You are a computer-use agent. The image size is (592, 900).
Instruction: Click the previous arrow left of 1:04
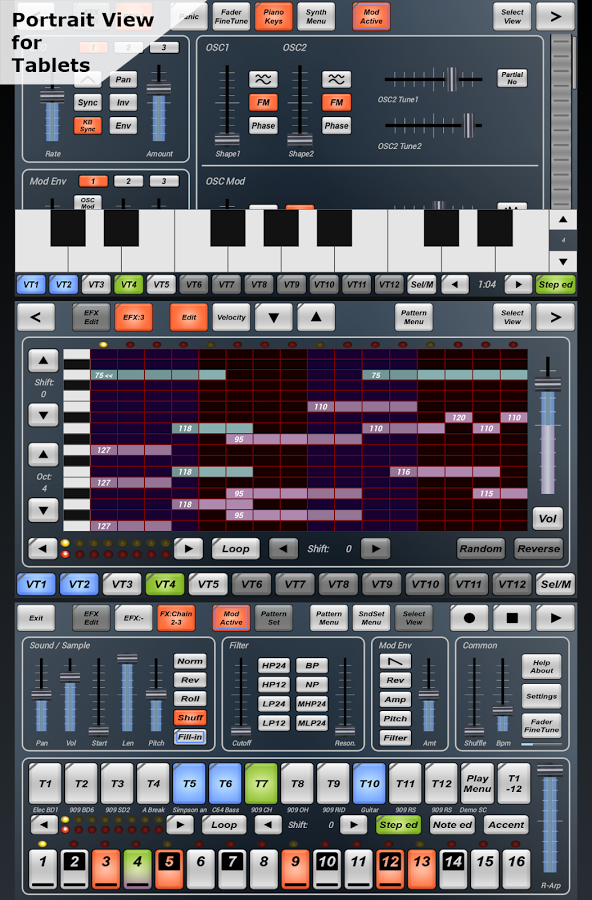tap(455, 284)
